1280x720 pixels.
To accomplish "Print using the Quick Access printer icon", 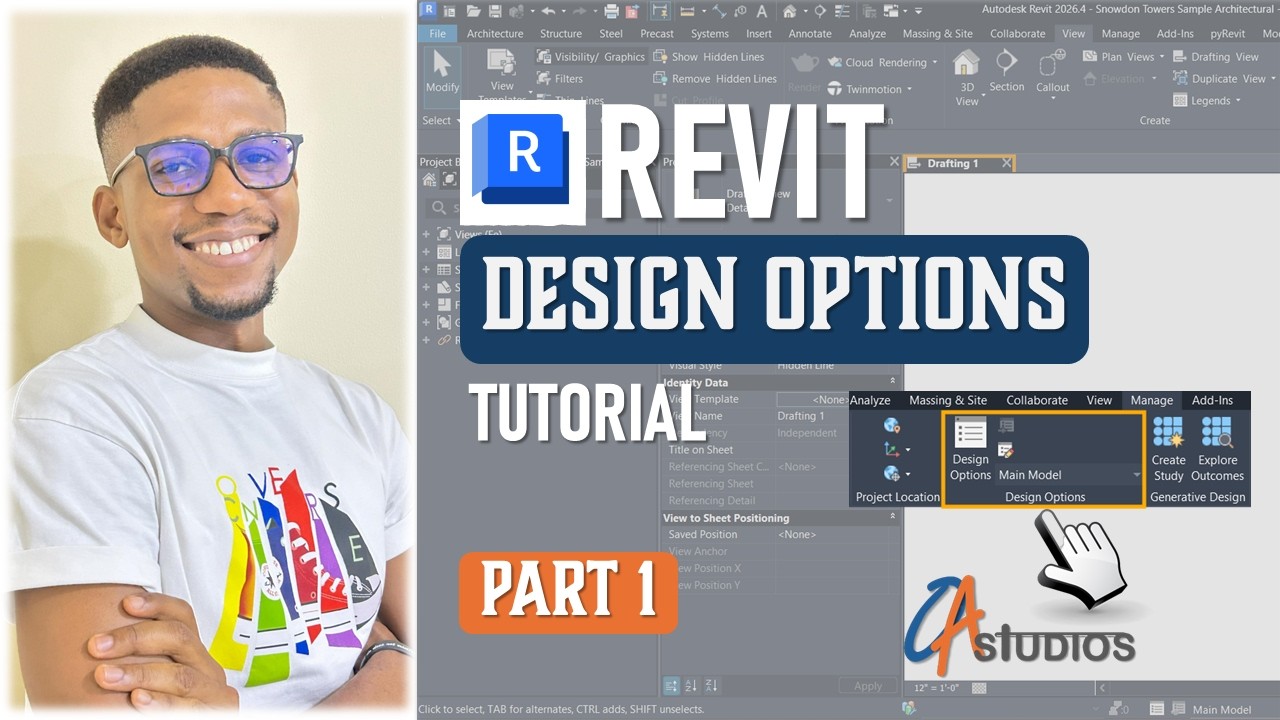I will point(612,12).
